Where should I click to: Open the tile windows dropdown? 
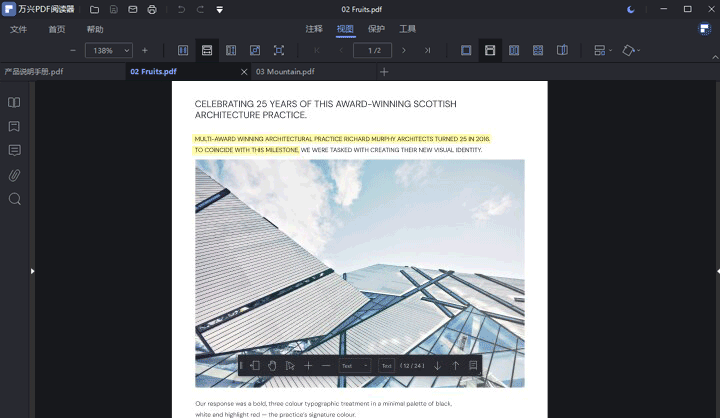pyautogui.click(x=602, y=50)
